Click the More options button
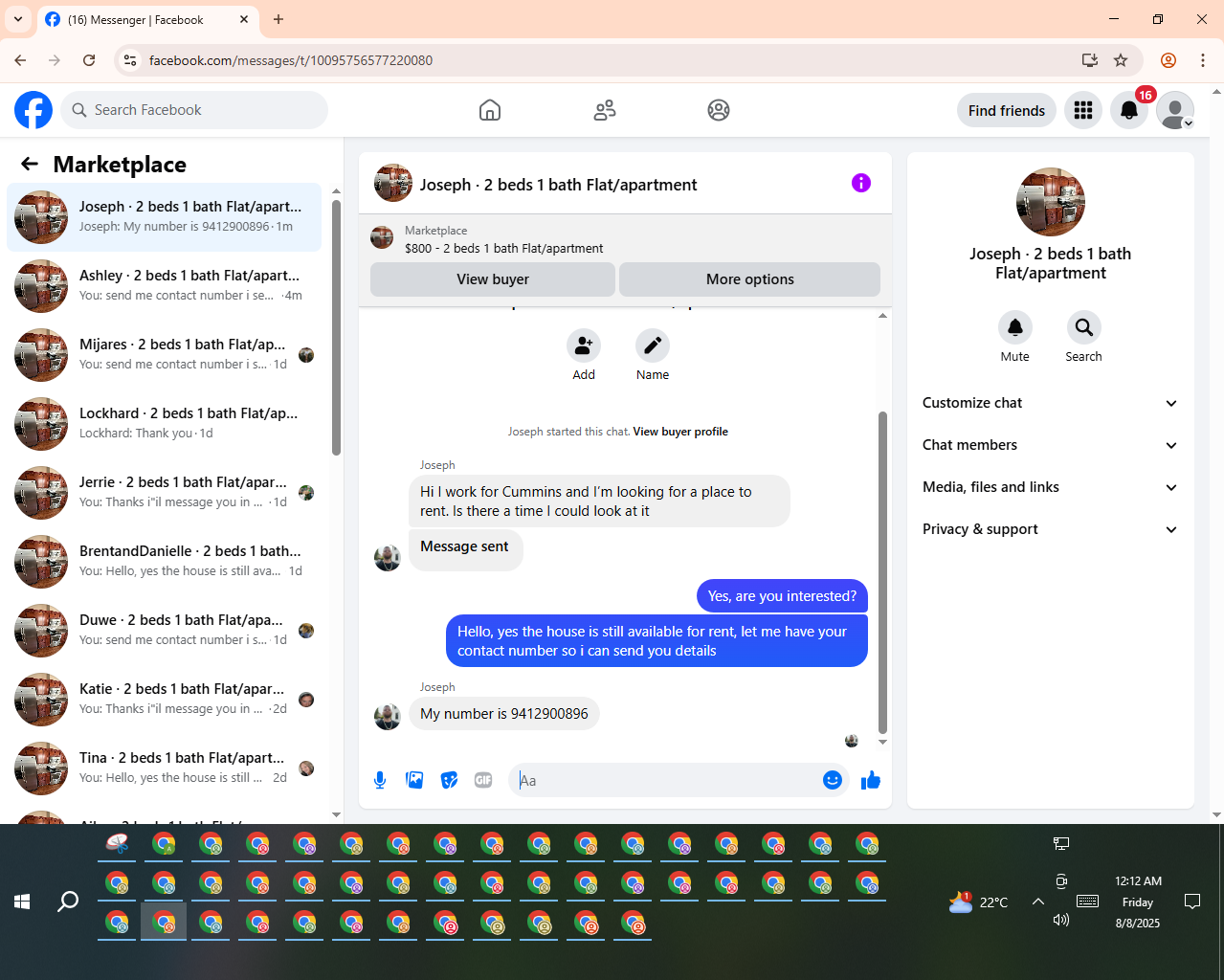1224x980 pixels. click(x=750, y=279)
